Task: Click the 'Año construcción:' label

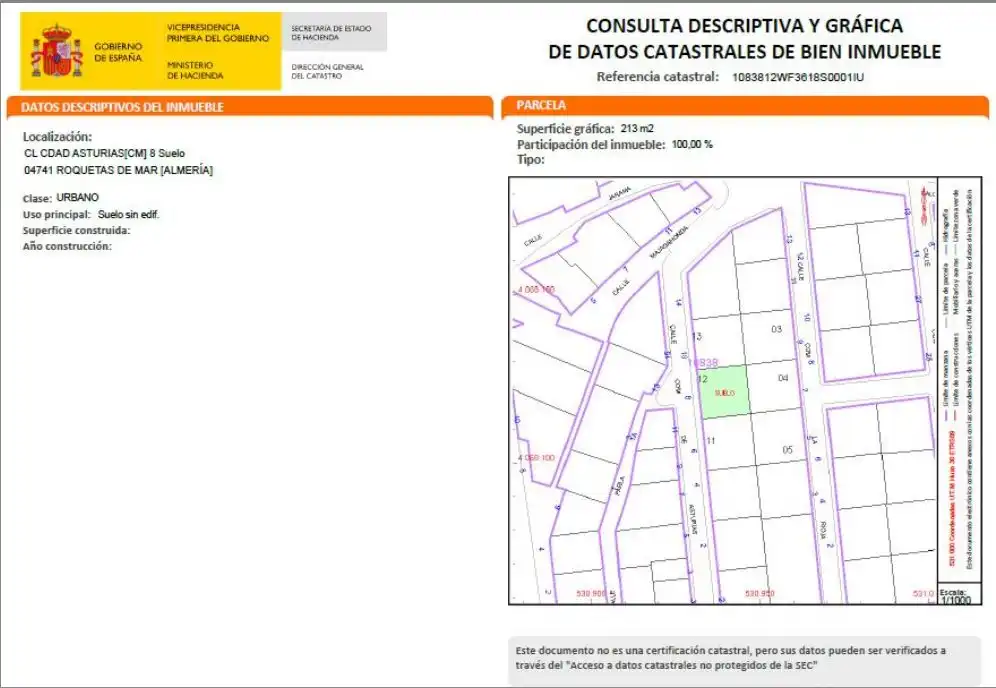Action: pyautogui.click(x=67, y=246)
